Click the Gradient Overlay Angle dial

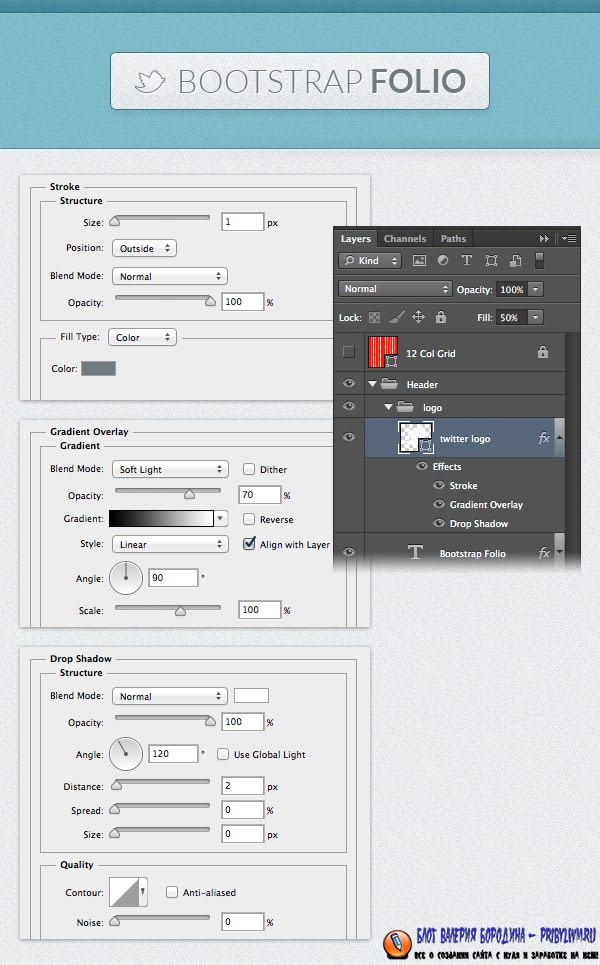click(x=126, y=578)
